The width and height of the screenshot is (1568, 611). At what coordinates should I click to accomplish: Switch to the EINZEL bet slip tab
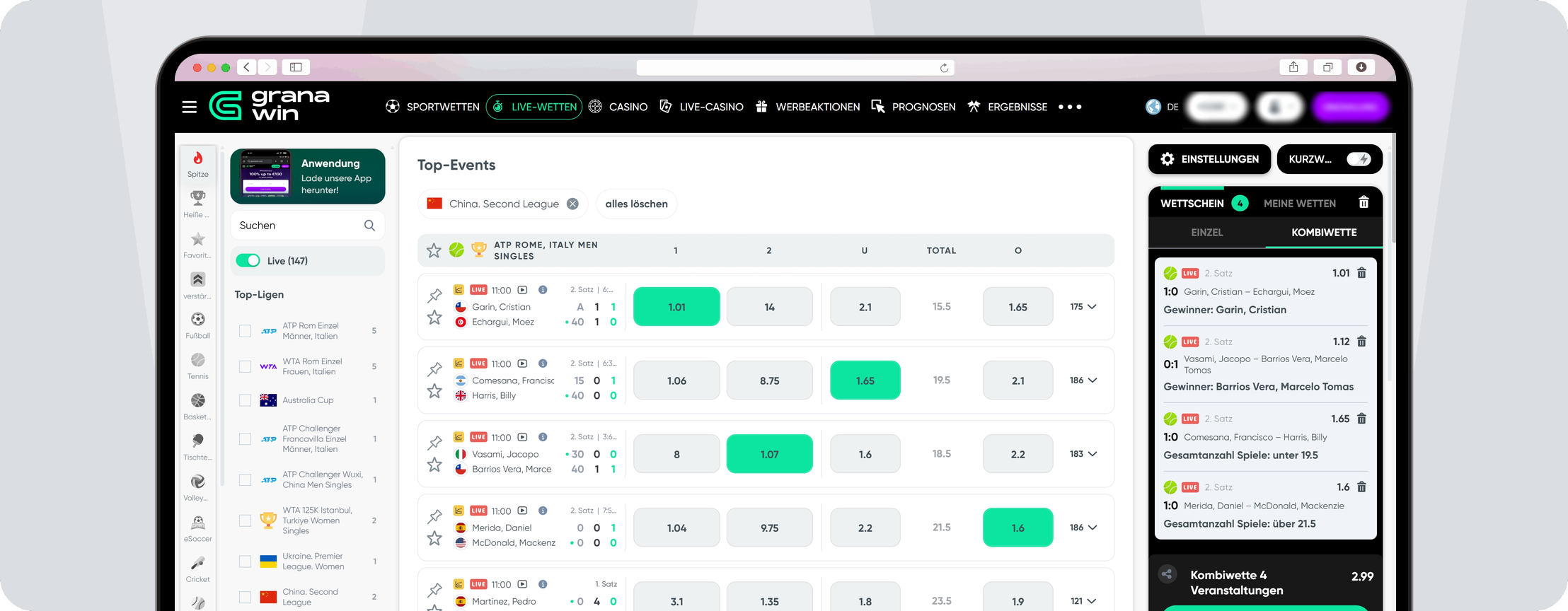click(x=1207, y=232)
